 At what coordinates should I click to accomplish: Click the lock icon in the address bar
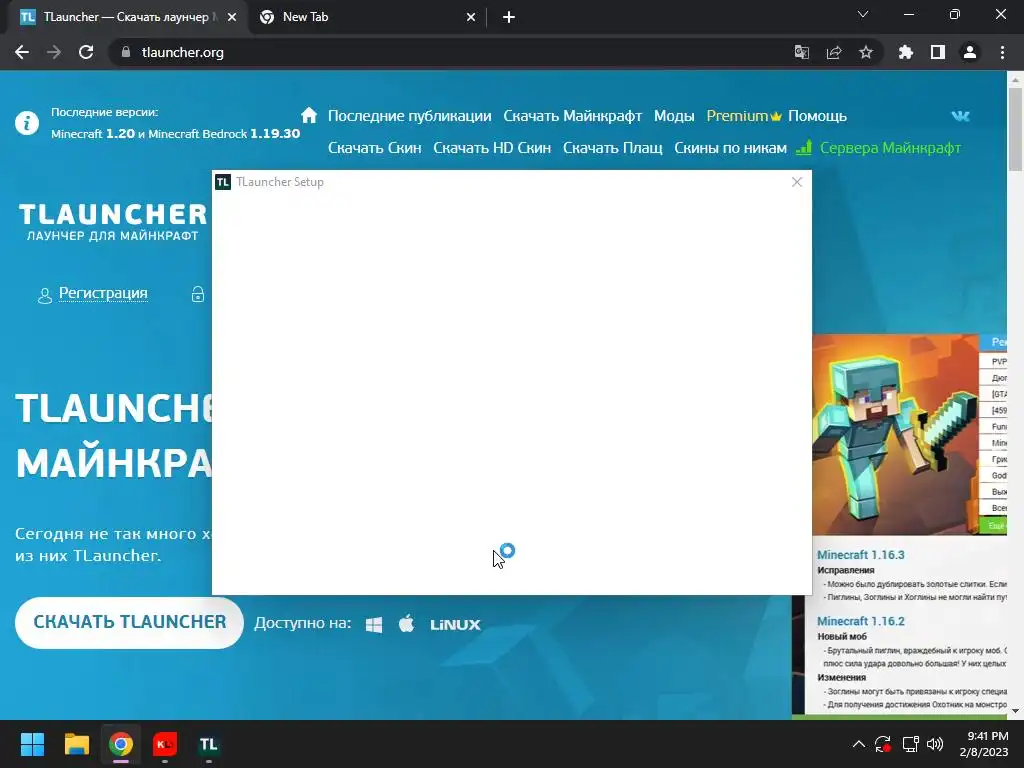coord(126,52)
